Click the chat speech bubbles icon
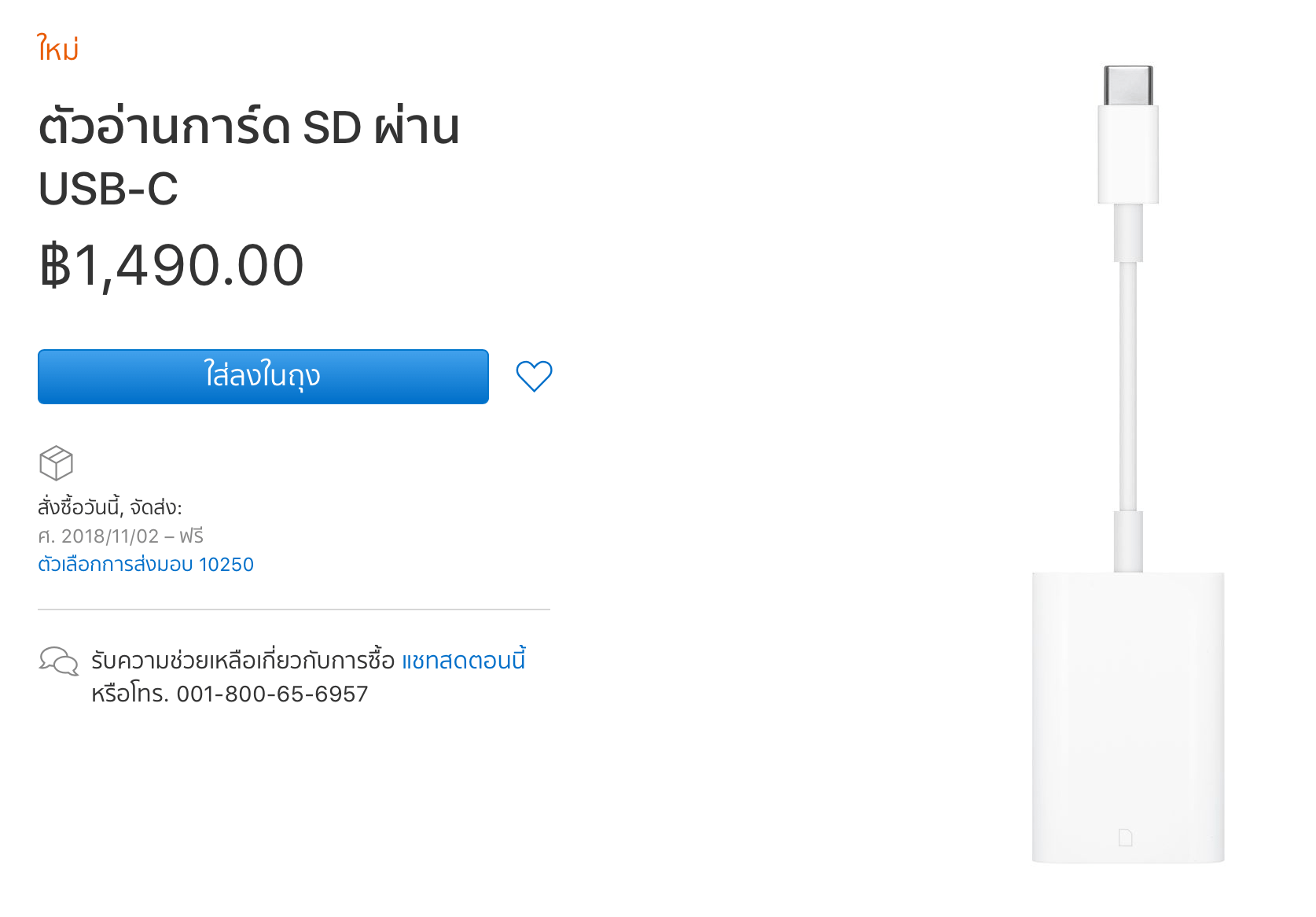This screenshot has width=1316, height=917. [59, 661]
